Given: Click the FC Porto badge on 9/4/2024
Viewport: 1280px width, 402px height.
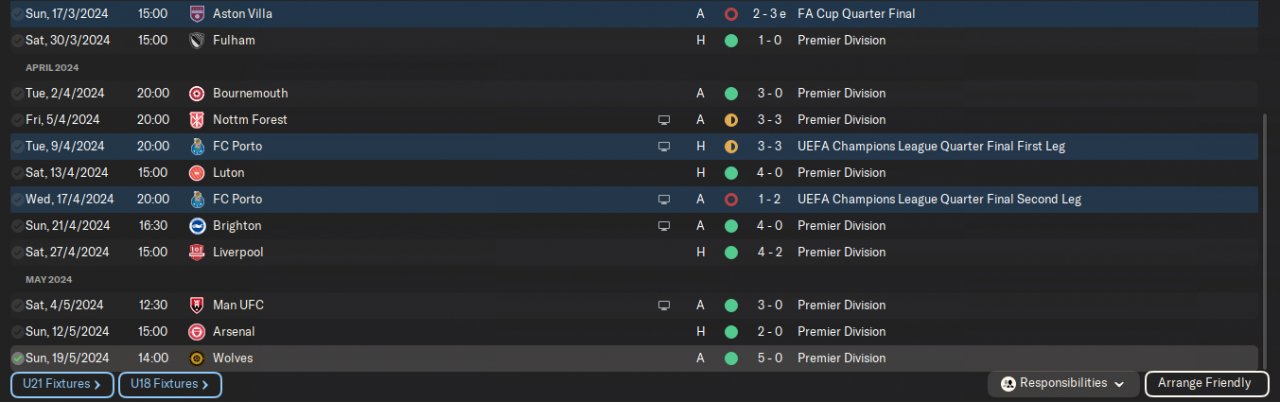Looking at the screenshot, I should click(196, 146).
